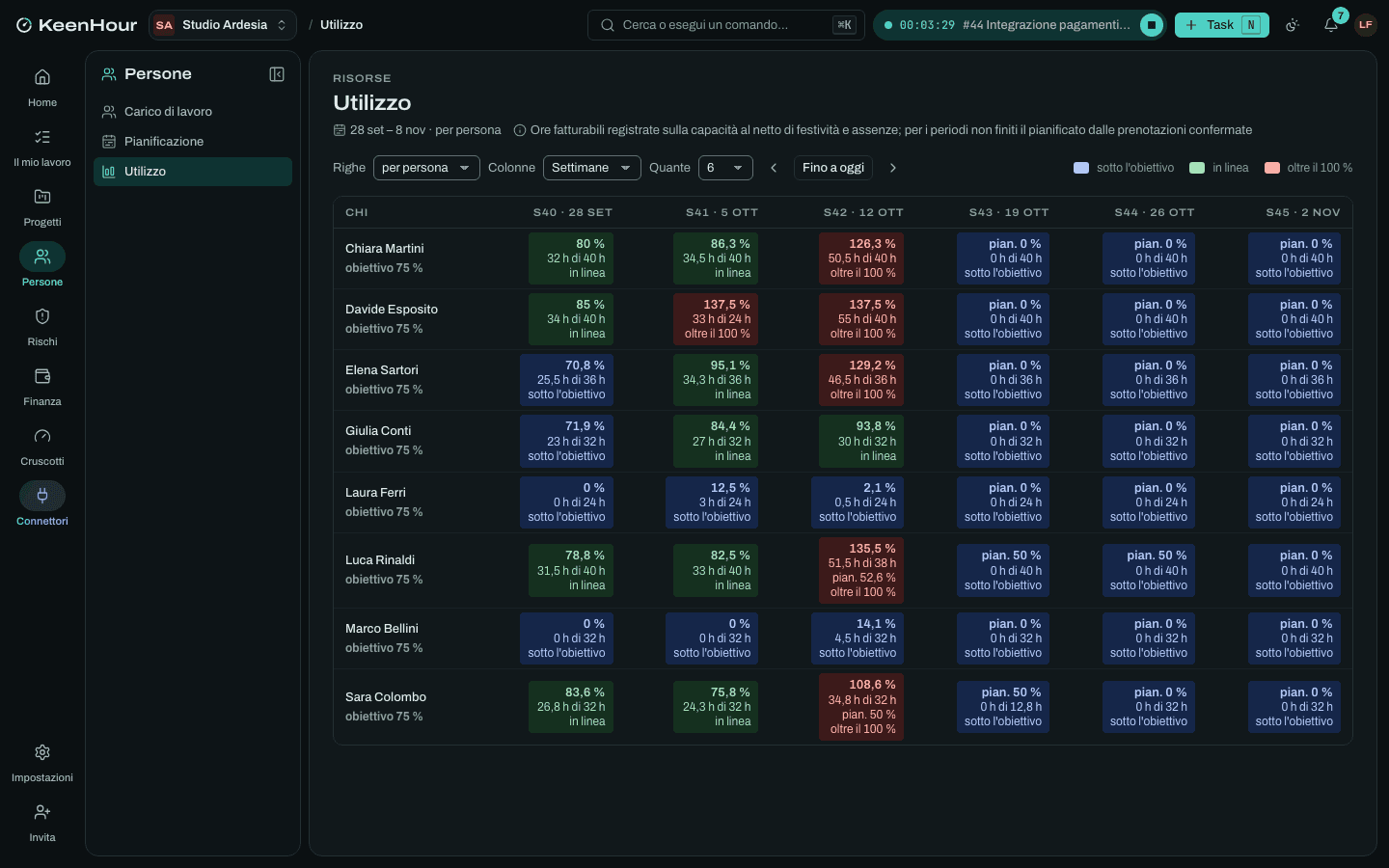Select Utilizzo in the Persone menu

tap(193, 172)
